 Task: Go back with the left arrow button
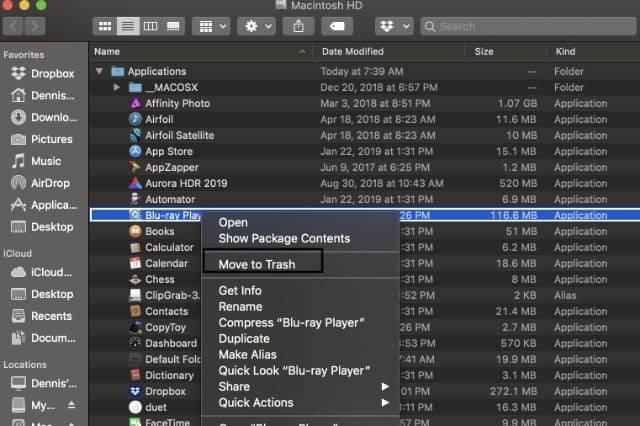coord(14,26)
